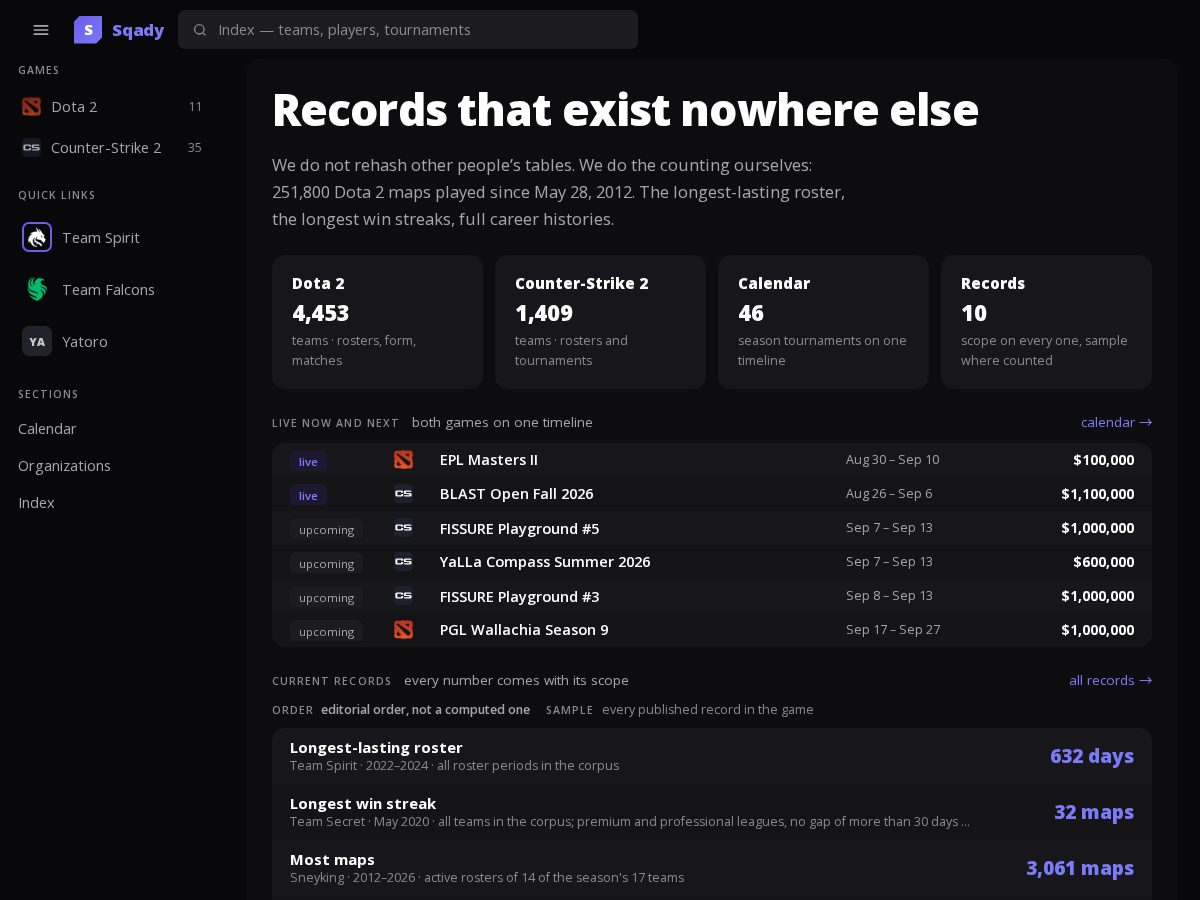Click live badge on EPL Masters II
Image resolution: width=1200 pixels, height=900 pixels.
pos(308,461)
